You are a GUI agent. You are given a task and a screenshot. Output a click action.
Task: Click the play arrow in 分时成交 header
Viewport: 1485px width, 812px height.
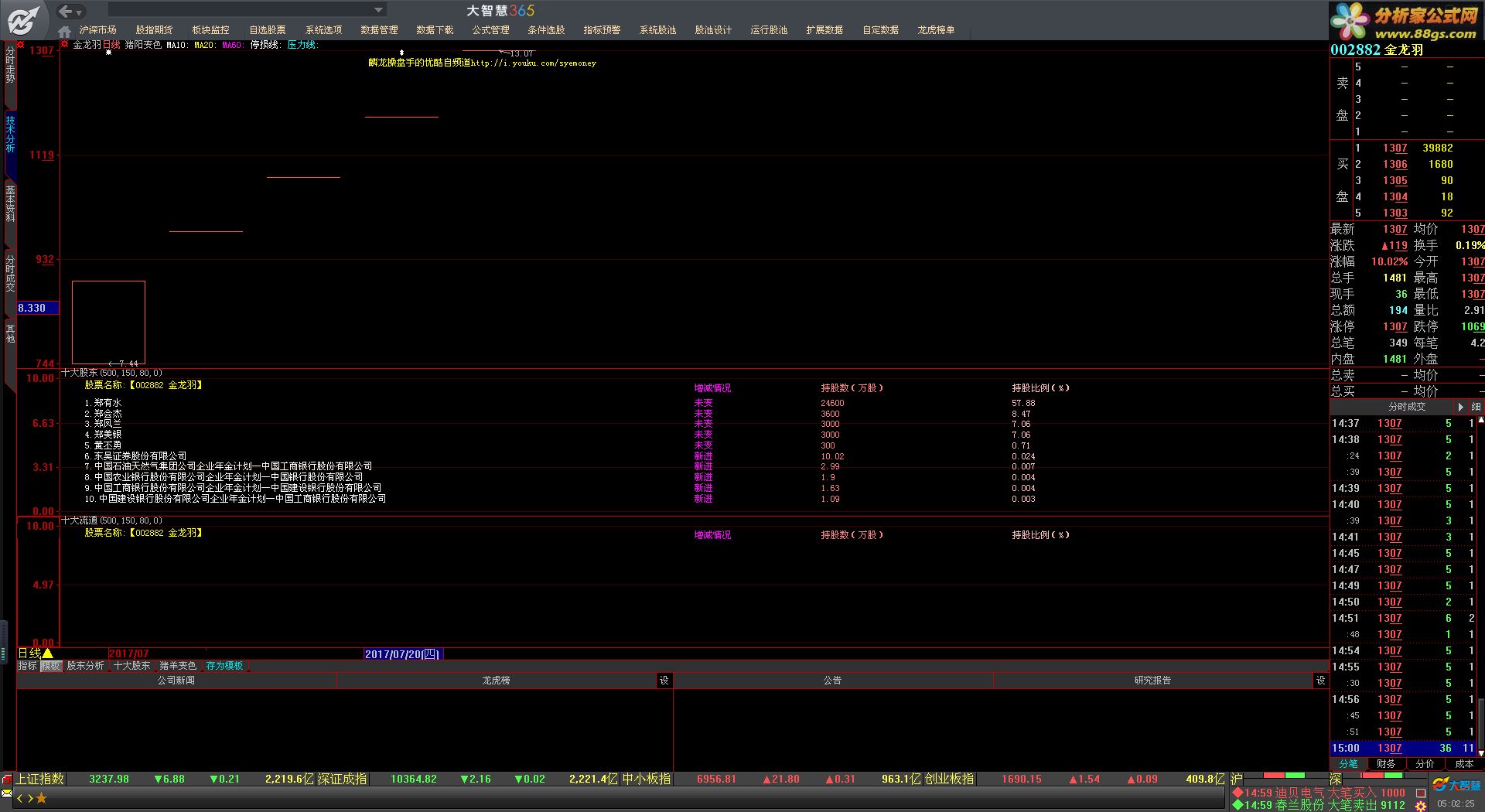point(1461,407)
